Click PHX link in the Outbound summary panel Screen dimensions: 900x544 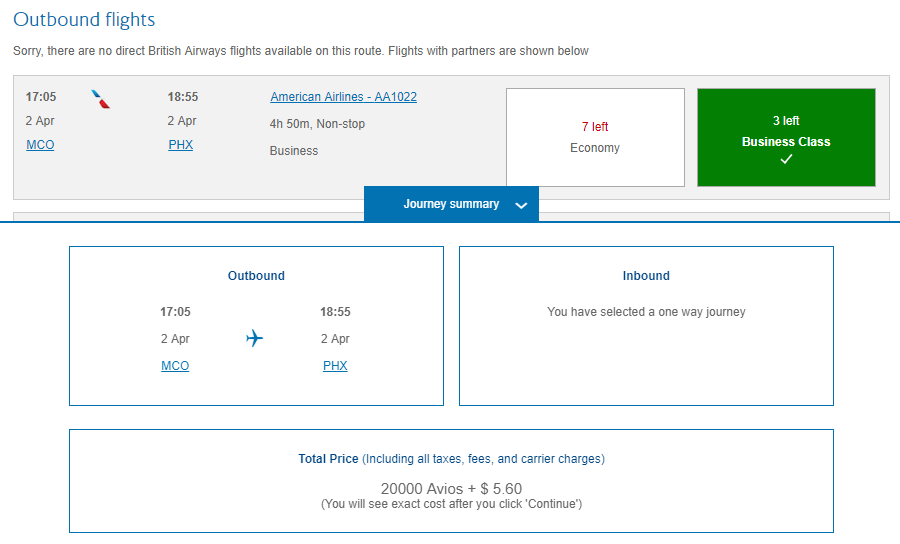coord(335,366)
